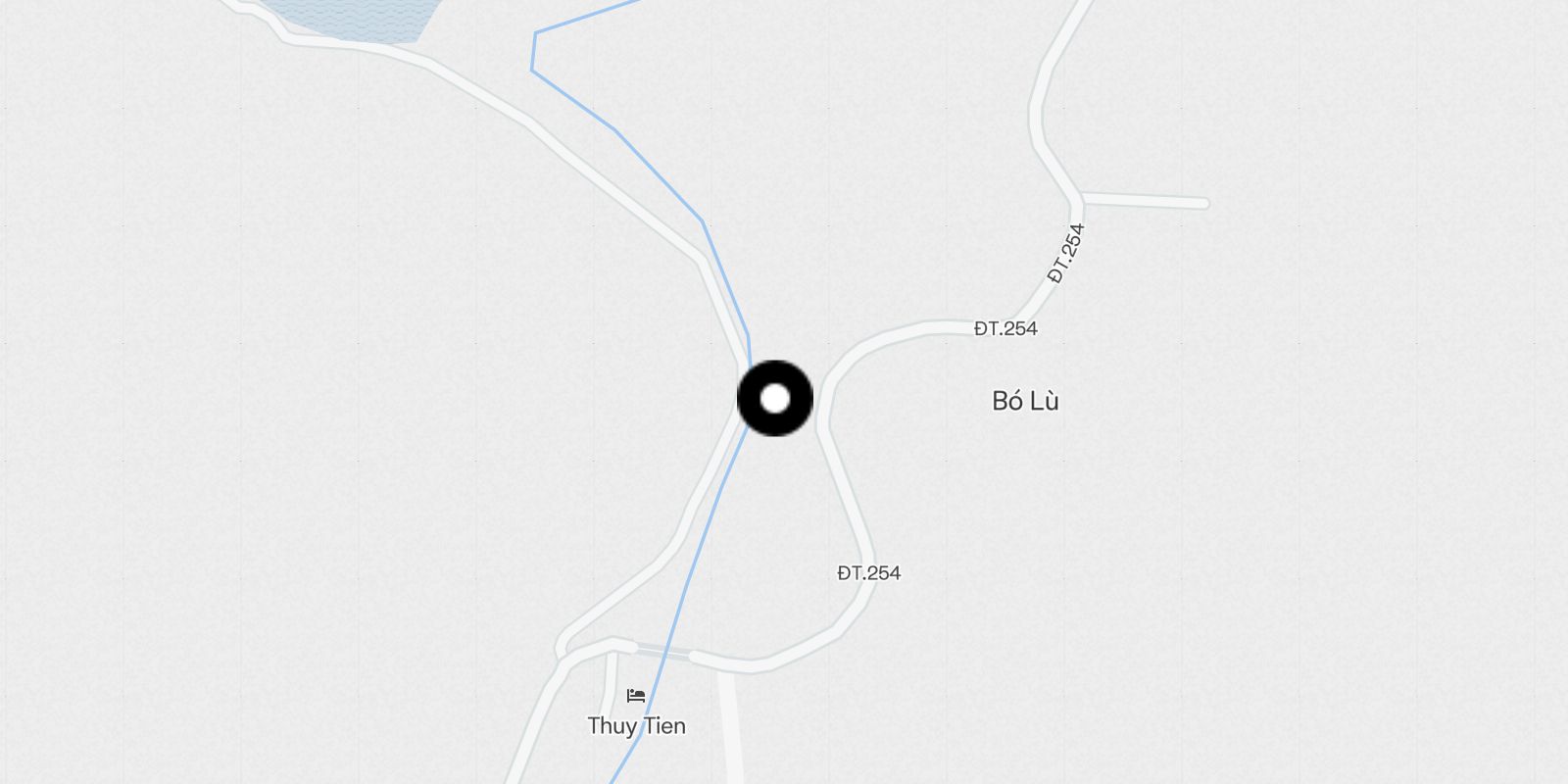This screenshot has height=784, width=1568.
Task: Click the short side road branching east off ĐT.254
Action: (1144, 200)
